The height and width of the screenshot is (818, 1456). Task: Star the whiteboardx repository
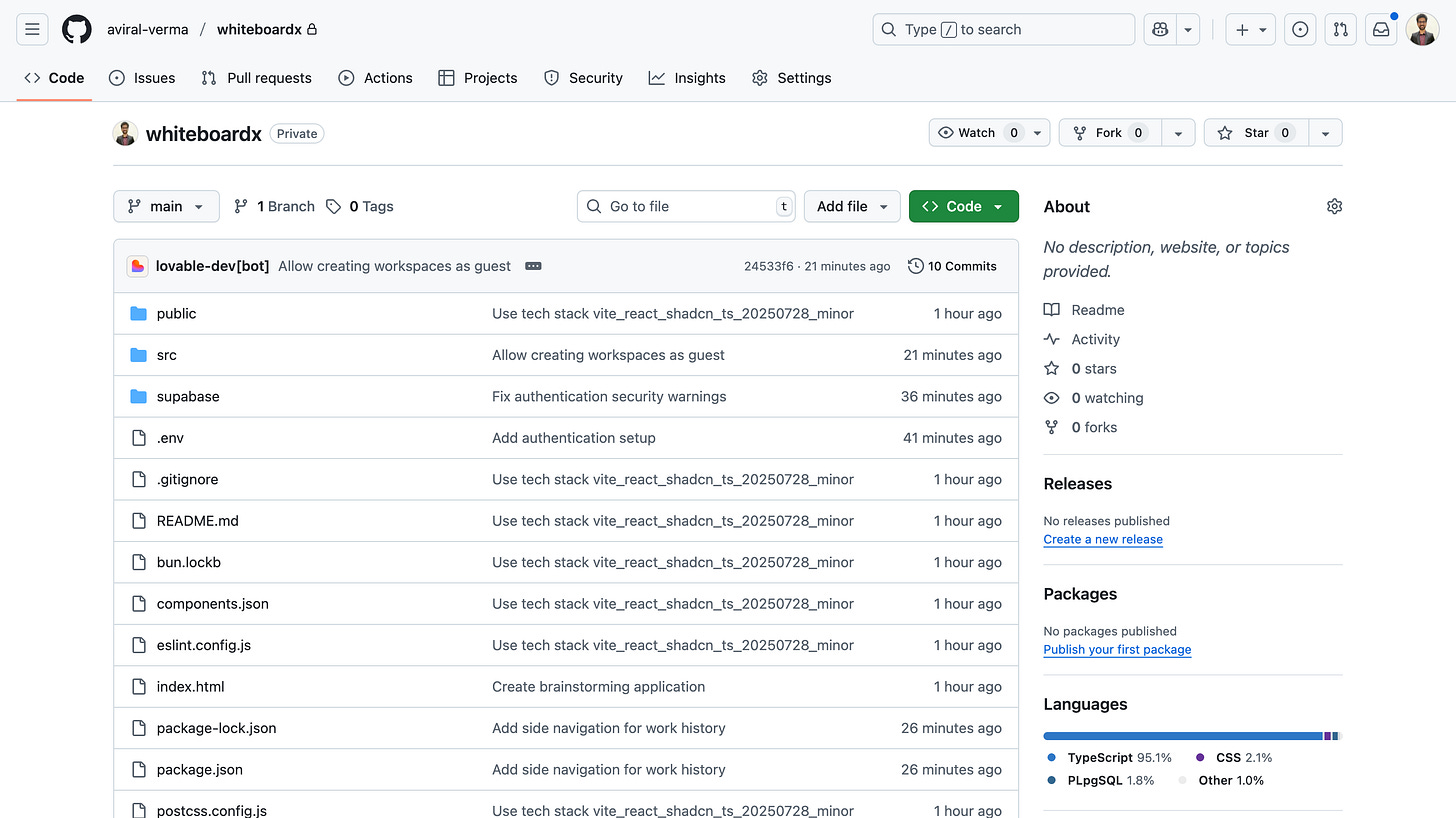pos(1256,133)
